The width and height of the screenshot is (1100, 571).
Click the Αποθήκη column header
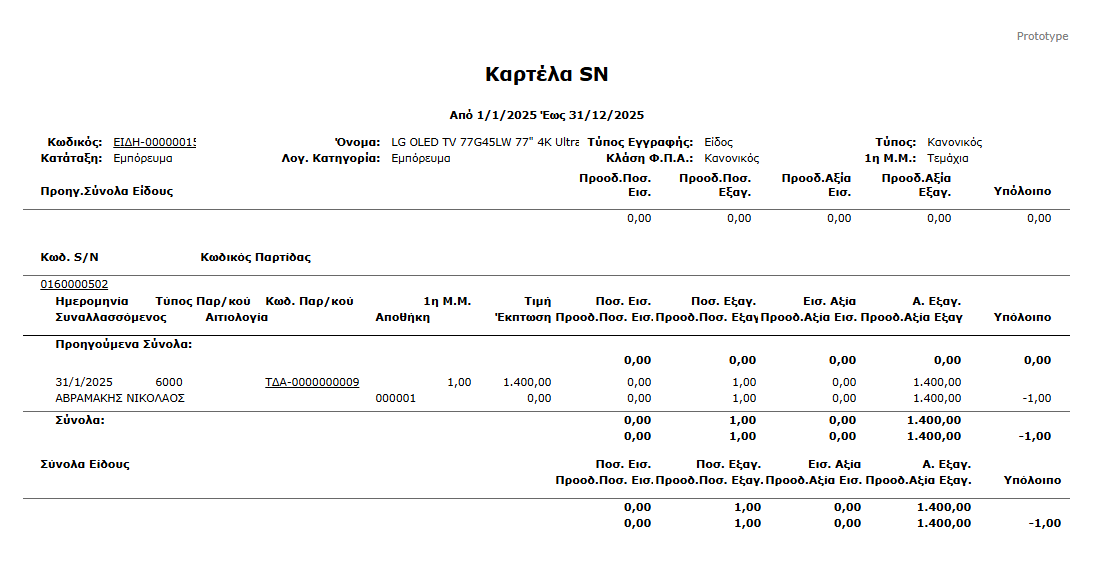[403, 318]
